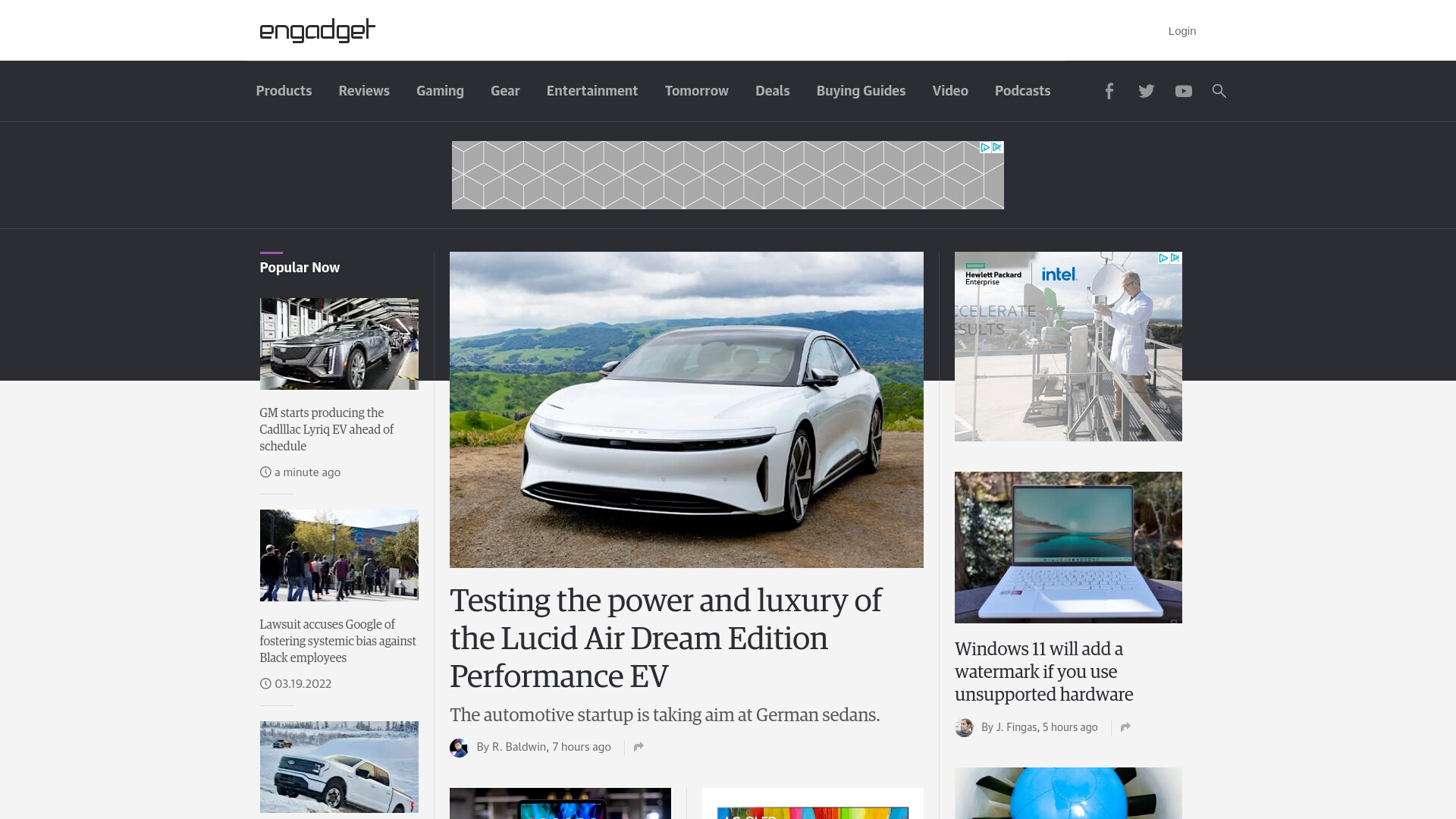Click R. Baldwin's author avatar
Viewport: 1456px width, 819px height.
pos(459,748)
